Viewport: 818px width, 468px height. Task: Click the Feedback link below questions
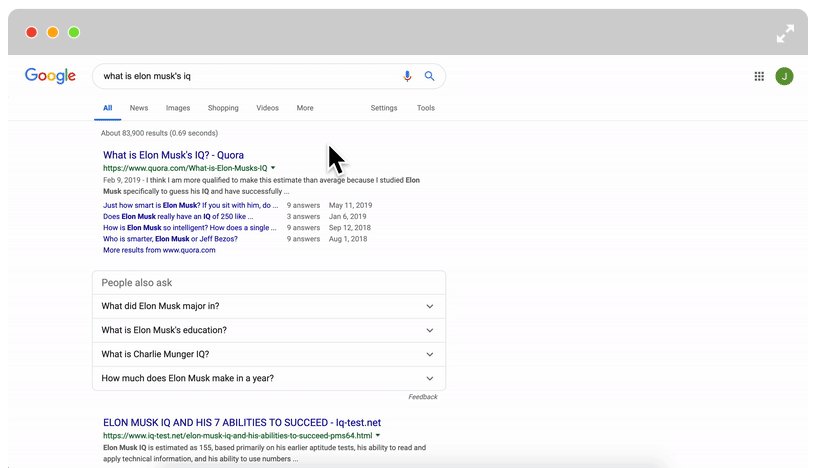[422, 397]
